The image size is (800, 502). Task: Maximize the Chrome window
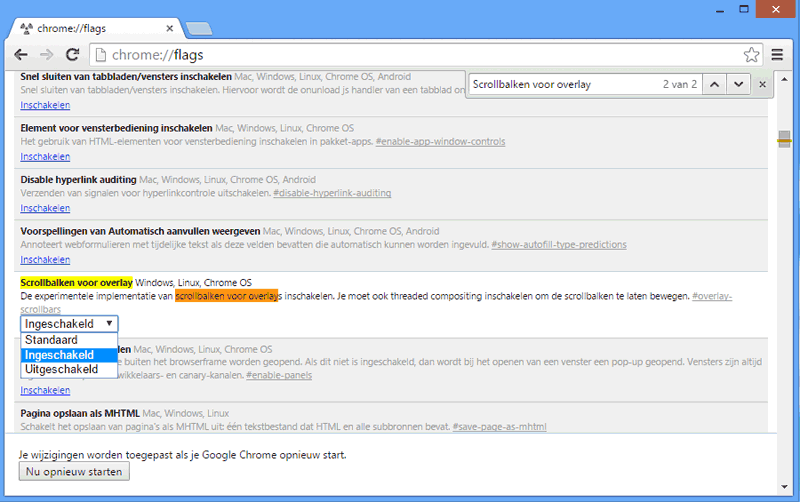click(x=744, y=9)
